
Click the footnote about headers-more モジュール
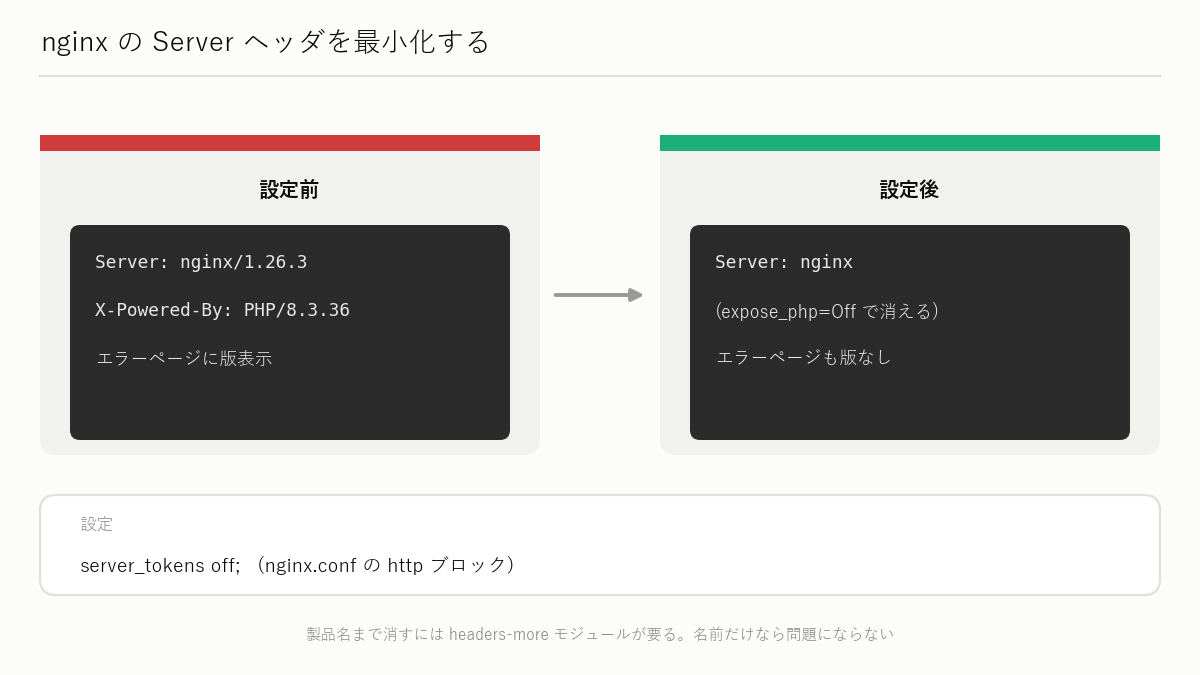600,634
